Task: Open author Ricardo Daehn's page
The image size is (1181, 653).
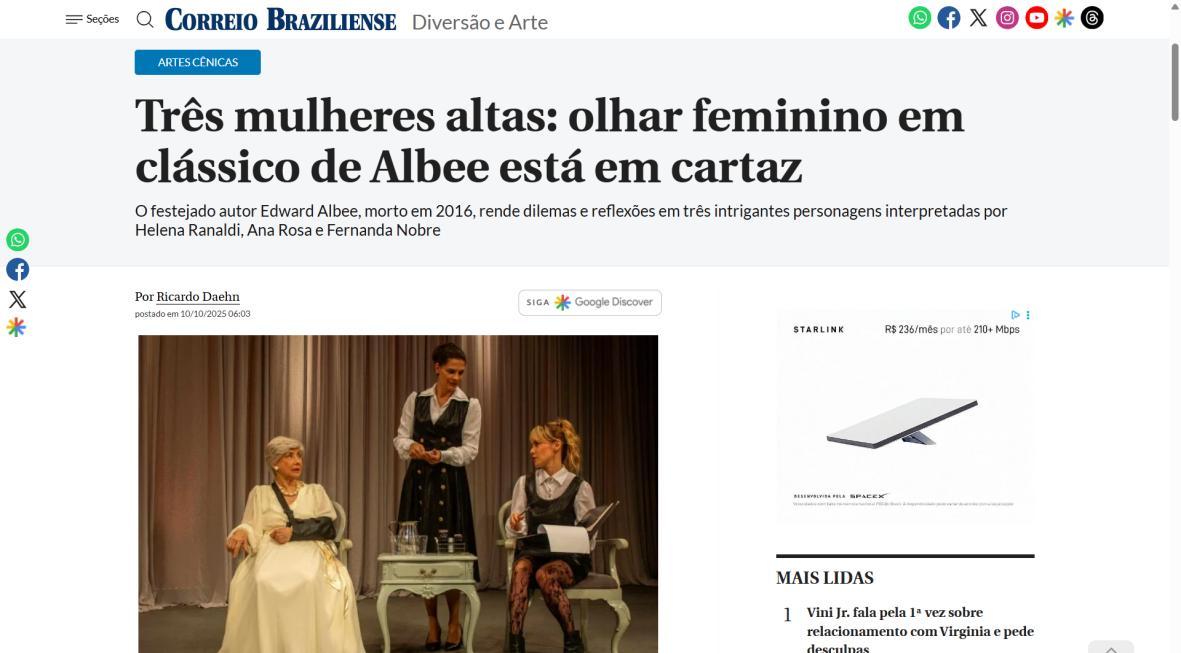Action: click(198, 297)
